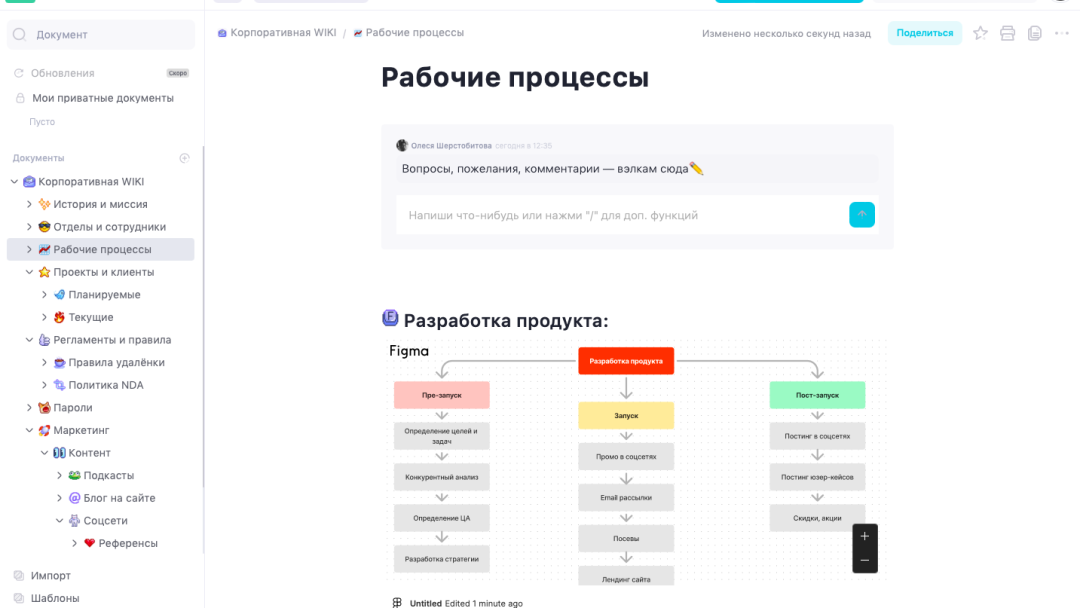Viewport: 1080px width, 608px height.
Task: Select Правила удалёнки in the sidebar
Action: coord(116,363)
